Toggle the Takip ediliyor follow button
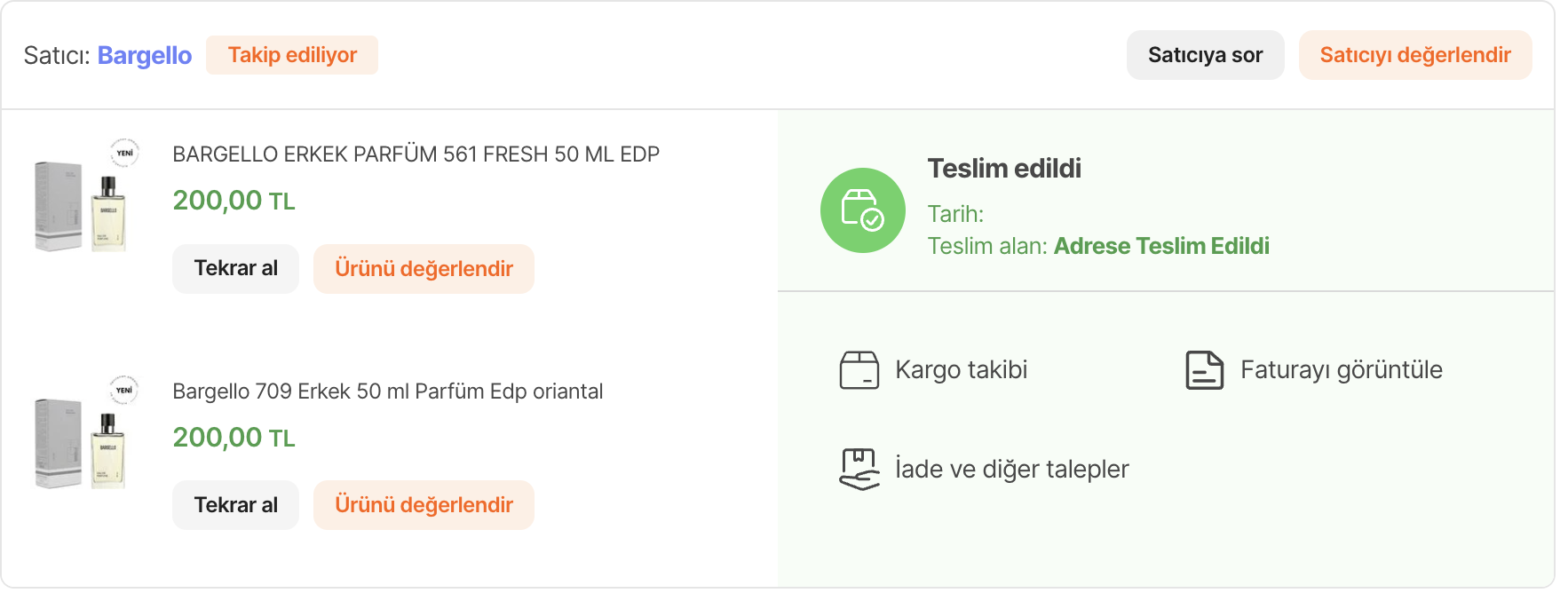1568x593 pixels. click(292, 55)
